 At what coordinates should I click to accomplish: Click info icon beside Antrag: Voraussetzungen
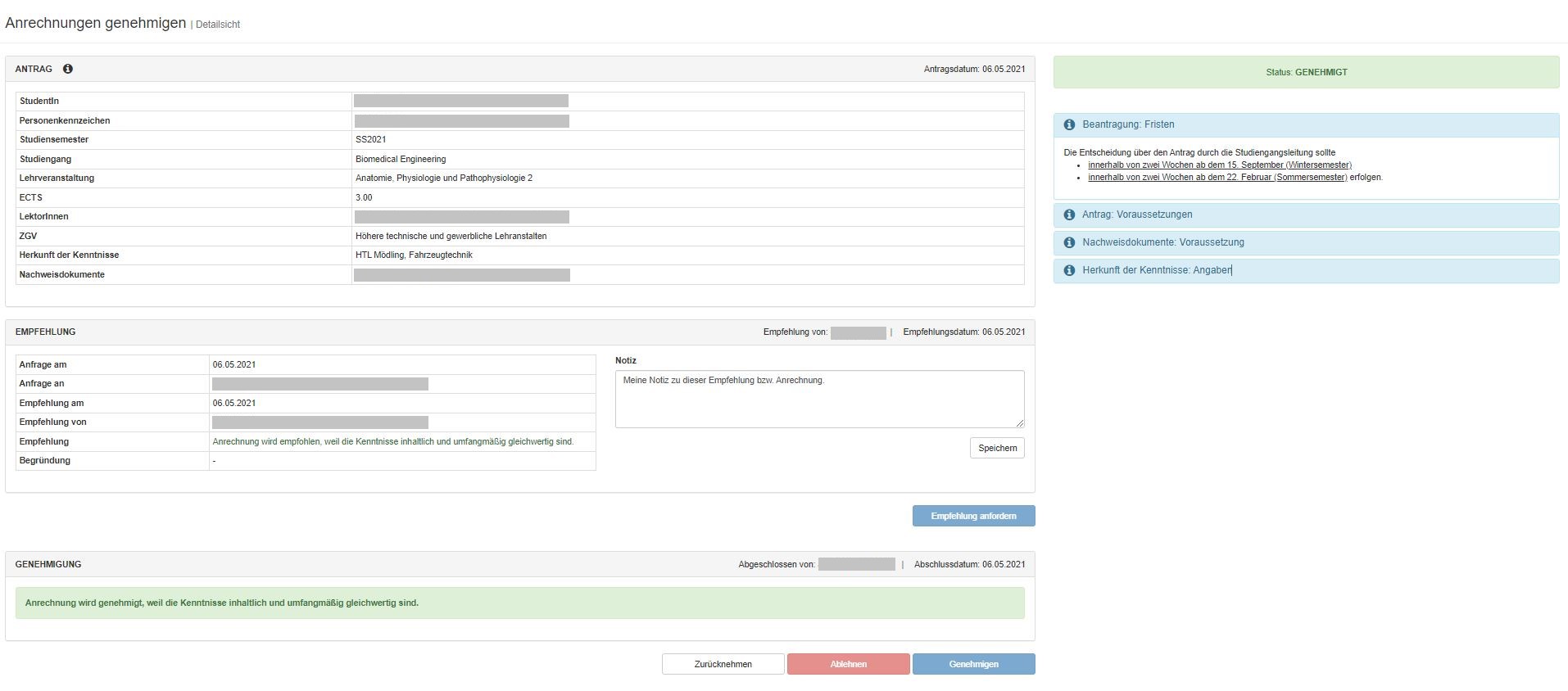point(1069,215)
